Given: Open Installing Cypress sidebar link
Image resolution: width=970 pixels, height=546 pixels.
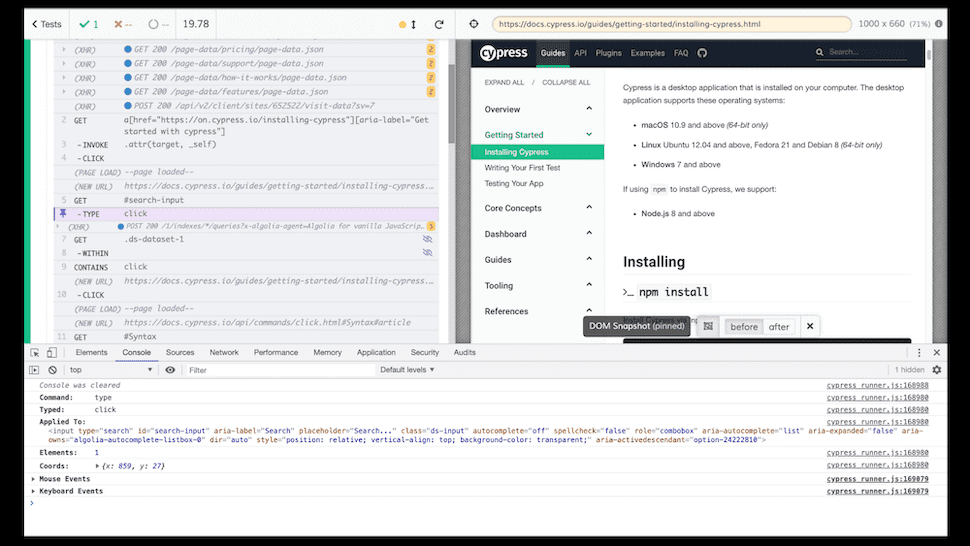Looking at the screenshot, I should tap(538, 152).
